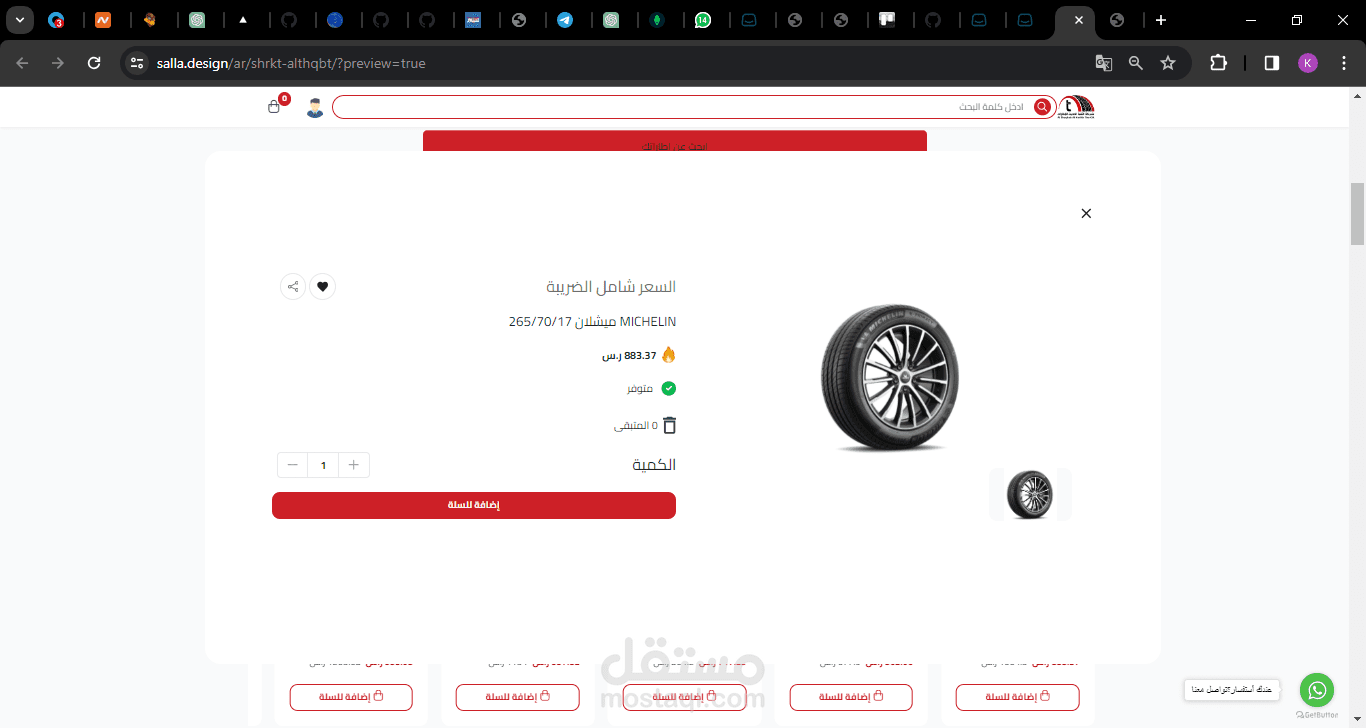Close the current active tab
This screenshot has width=1366, height=728.
[1078, 20]
